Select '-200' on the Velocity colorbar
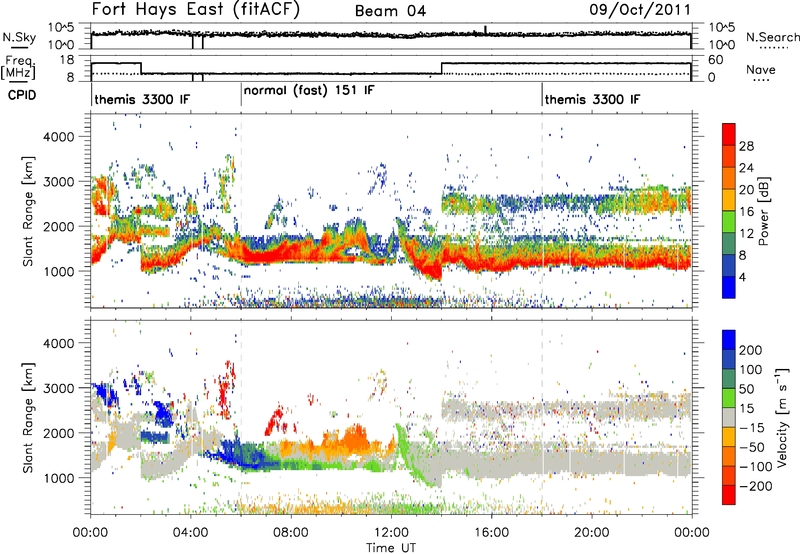800x554 pixels. point(756,486)
